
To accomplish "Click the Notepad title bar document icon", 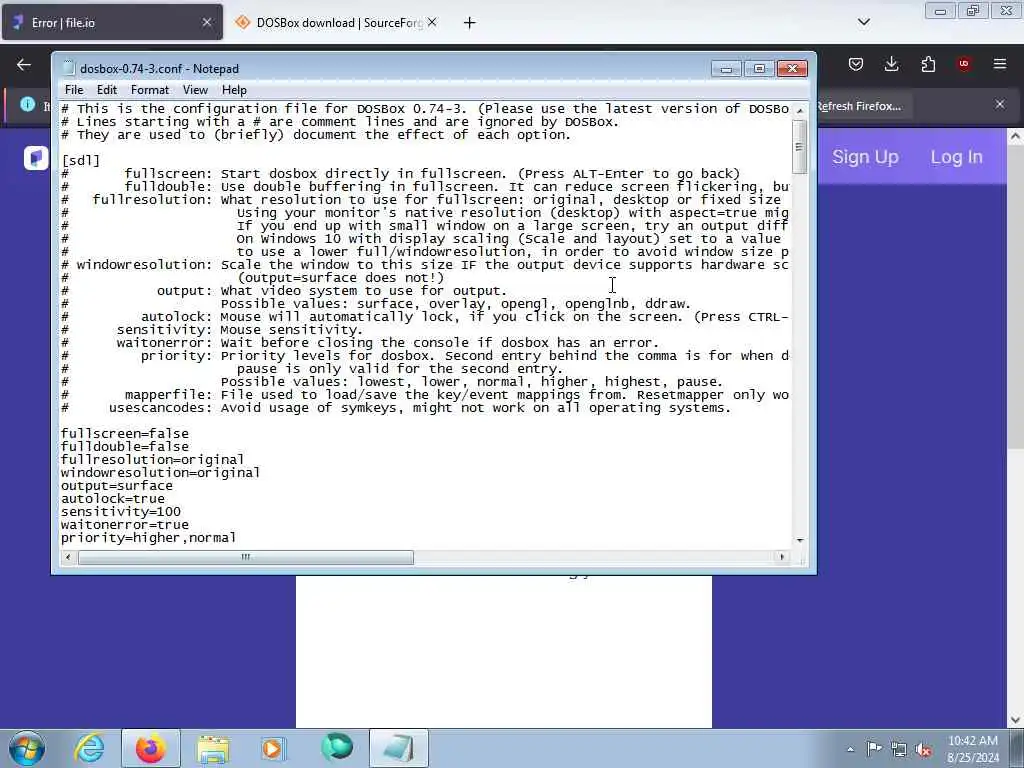I will click(69, 69).
